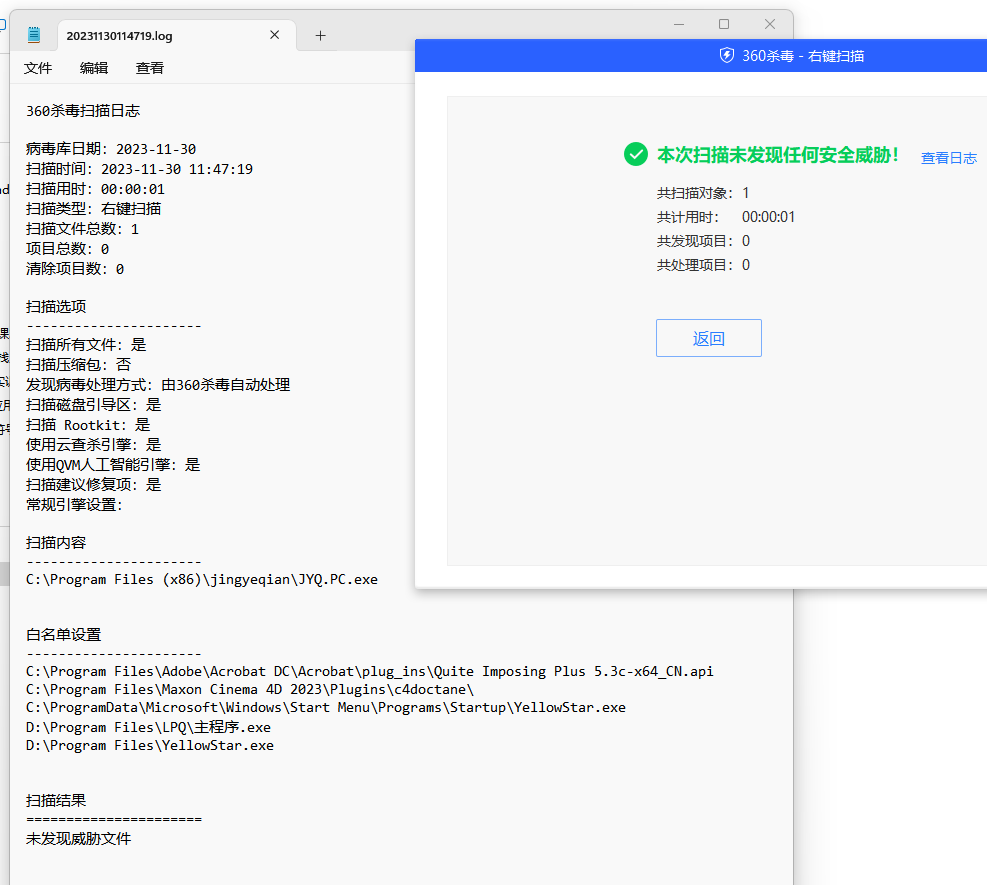Viewport: 987px width, 885px height.
Task: Click the 返回 button in 360杀毒
Action: coord(709,338)
